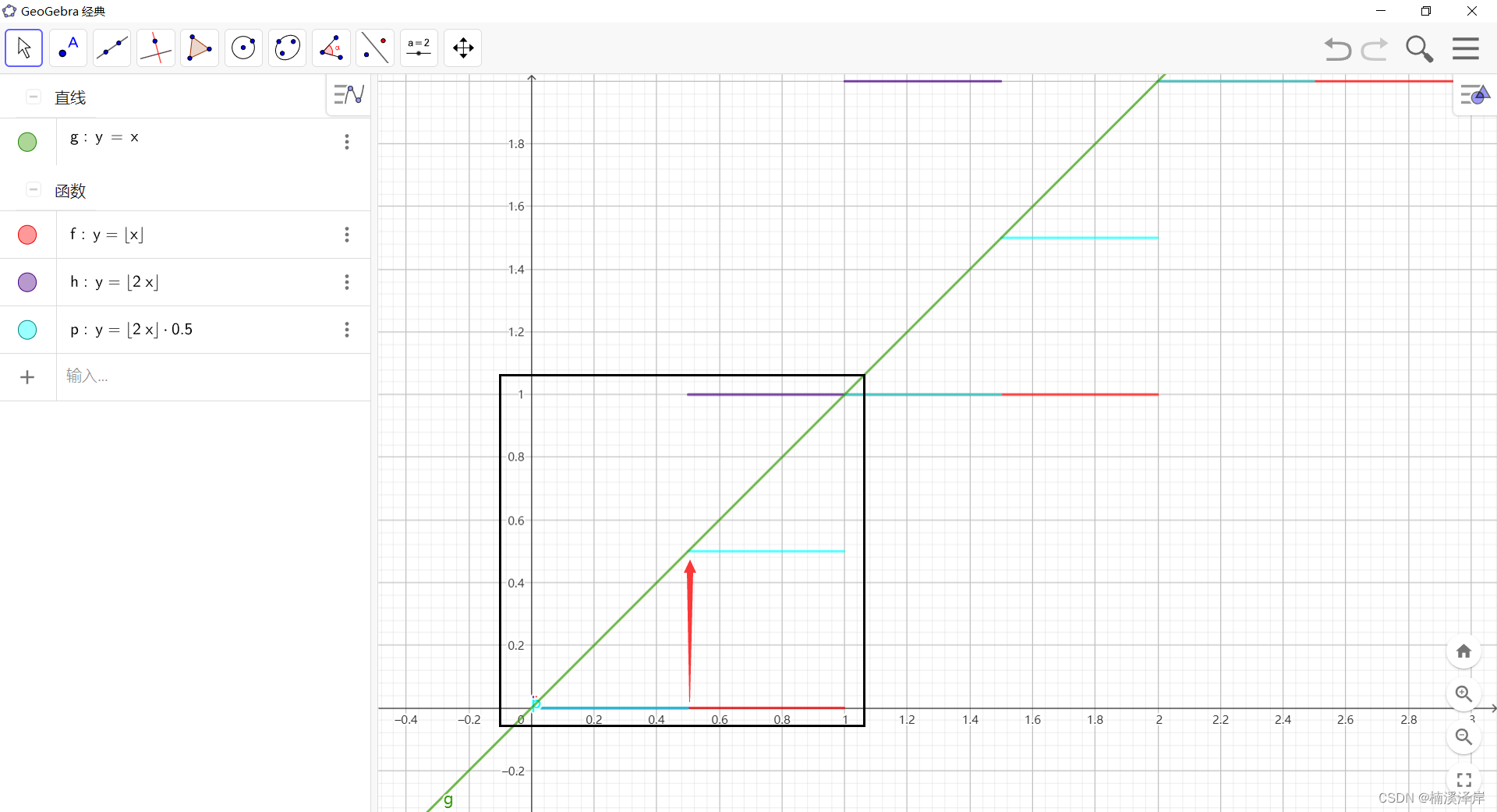Screen dimensions: 1497x812
Task: Select the Line through two points tool
Action: [111, 48]
